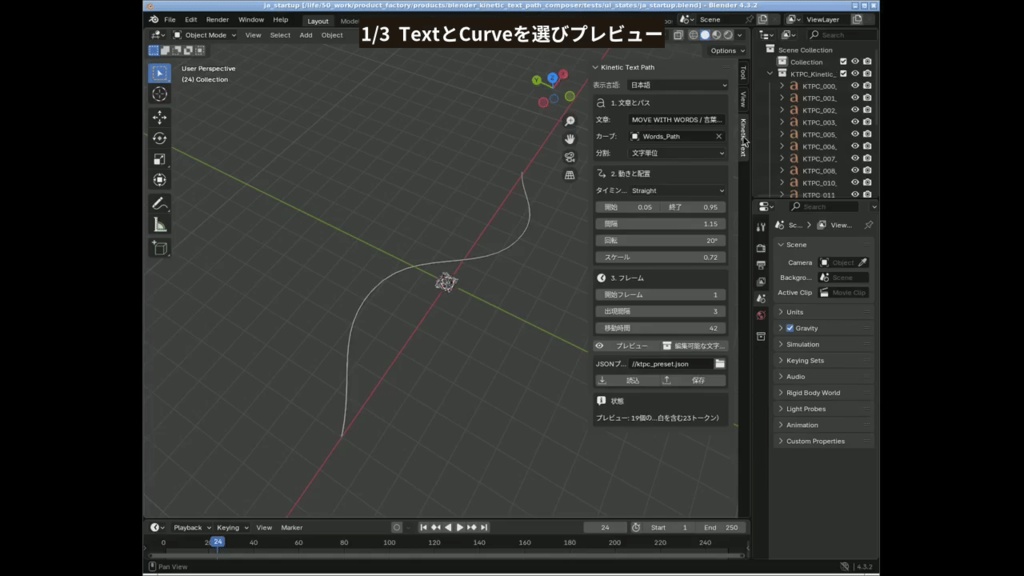Select the Annotate tool
Viewport: 1024px width, 576px height.
click(160, 204)
